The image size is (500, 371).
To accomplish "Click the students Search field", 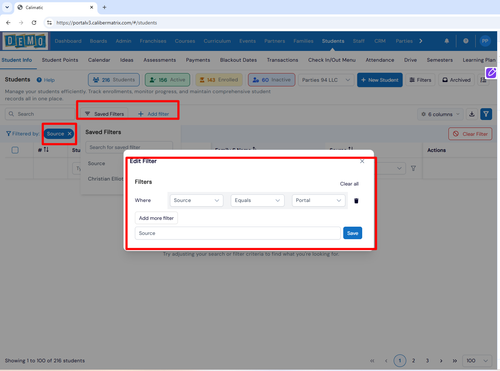I will 40,114.
